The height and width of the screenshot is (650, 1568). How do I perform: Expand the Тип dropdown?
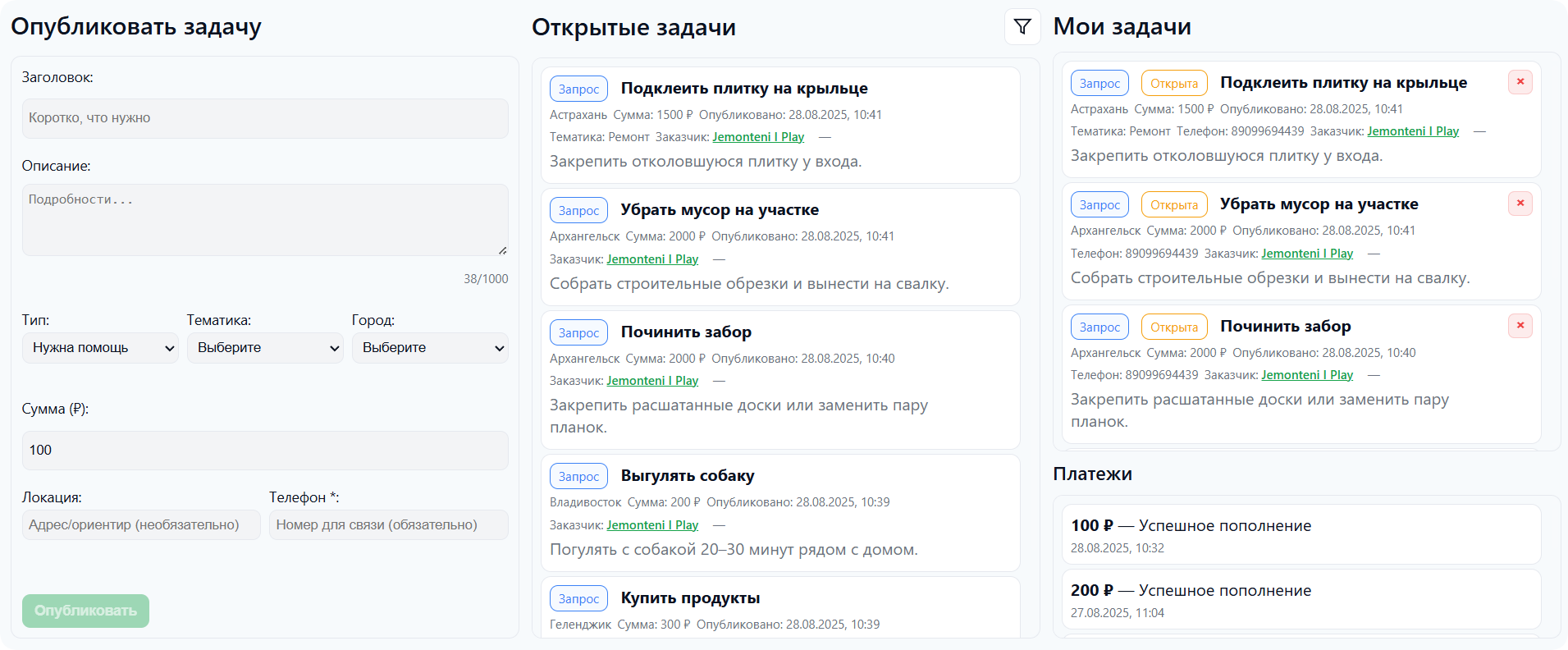click(100, 348)
